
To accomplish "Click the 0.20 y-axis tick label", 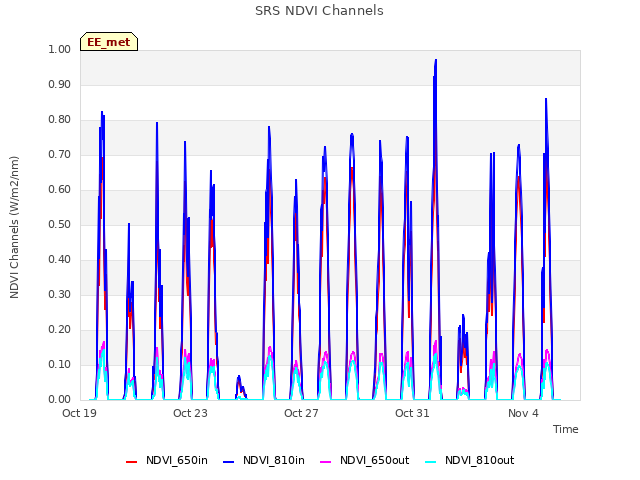I will click(x=60, y=329).
